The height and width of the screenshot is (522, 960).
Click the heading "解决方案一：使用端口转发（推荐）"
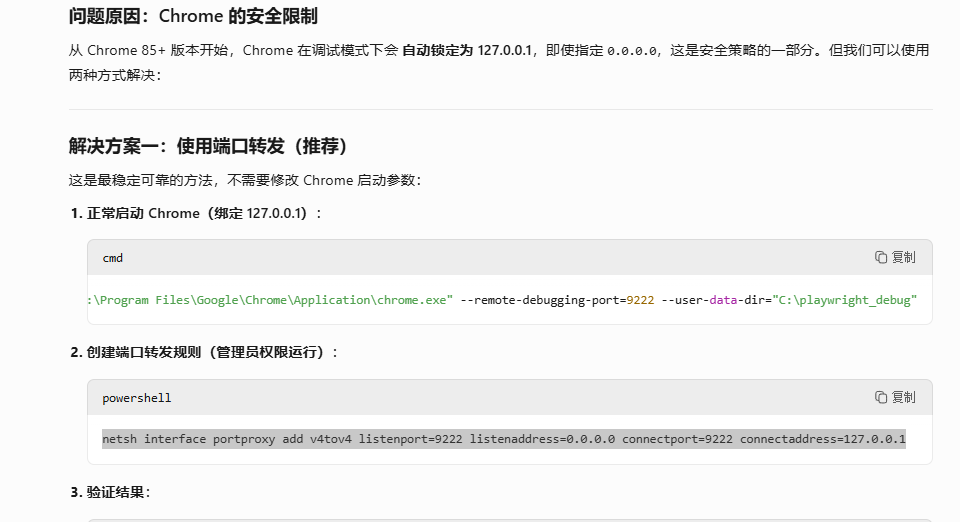pos(208,146)
